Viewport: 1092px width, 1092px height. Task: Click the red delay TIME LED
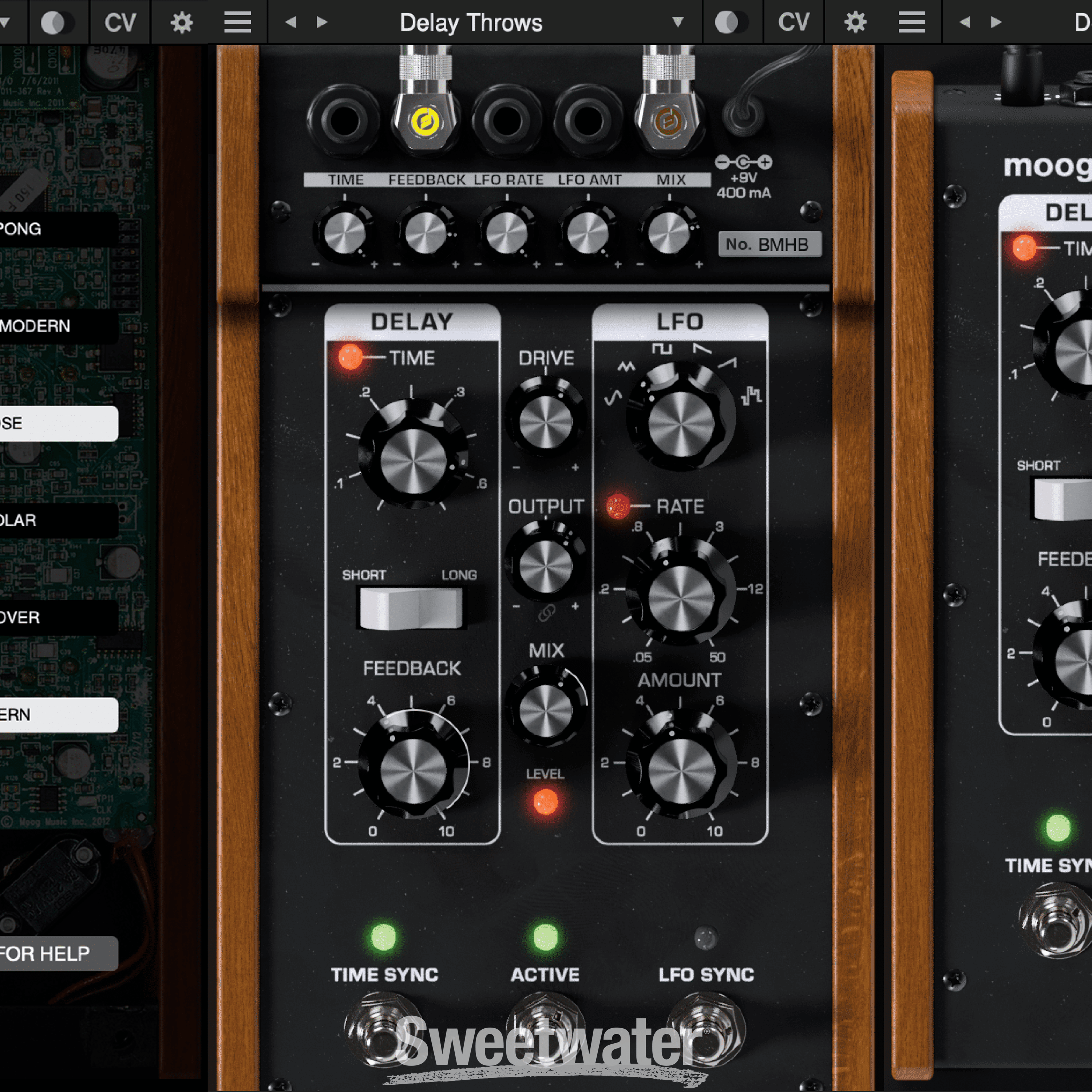pos(350,357)
